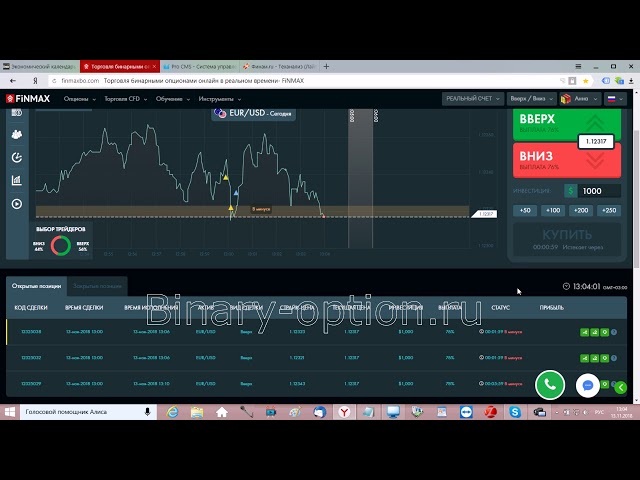
Task: Expand the Вверх / Вниз option type dropdown
Action: click(x=530, y=99)
